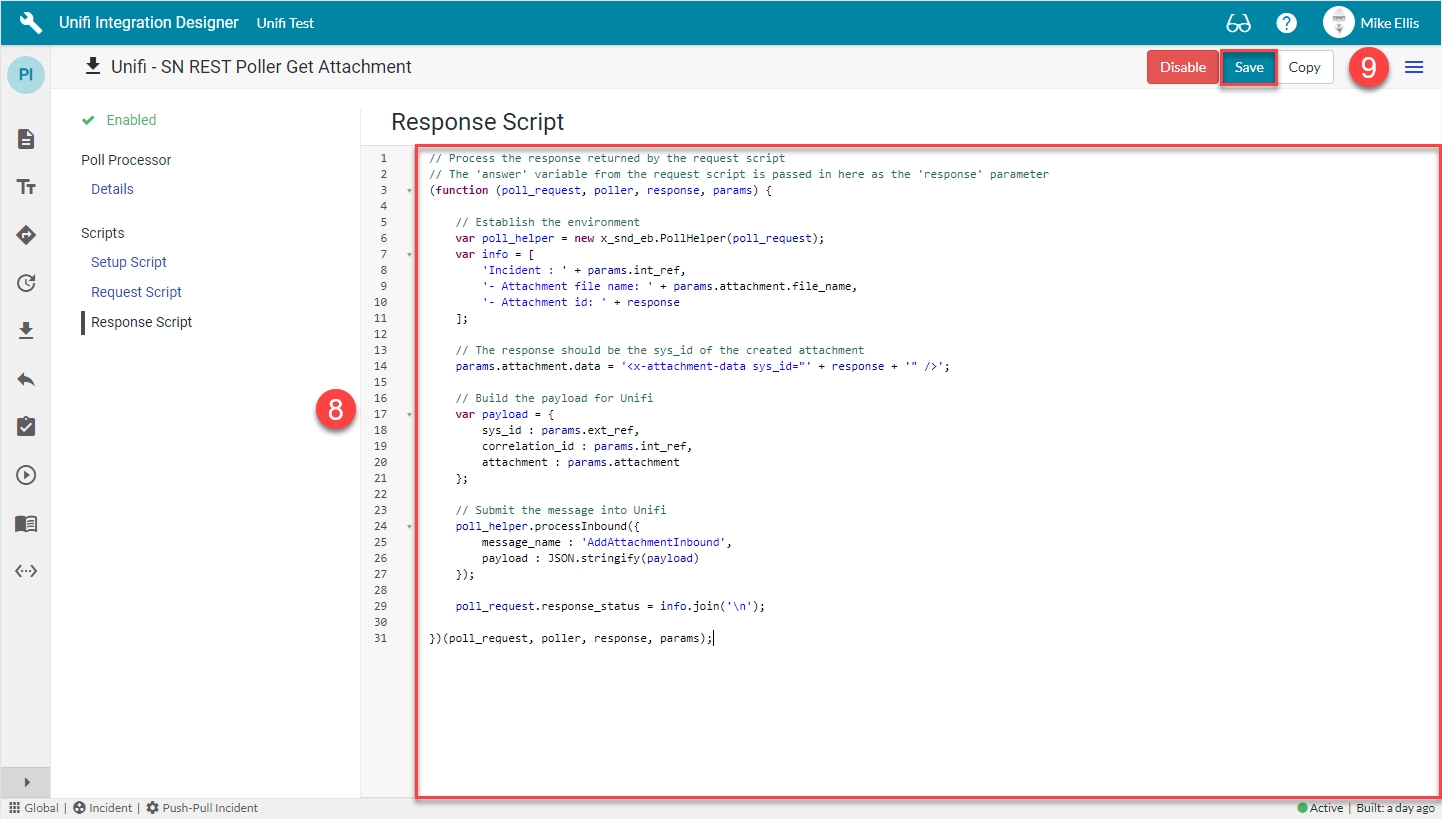Collapse the payload fold arrow on line 17
This screenshot has width=1442, height=819.
[409, 414]
